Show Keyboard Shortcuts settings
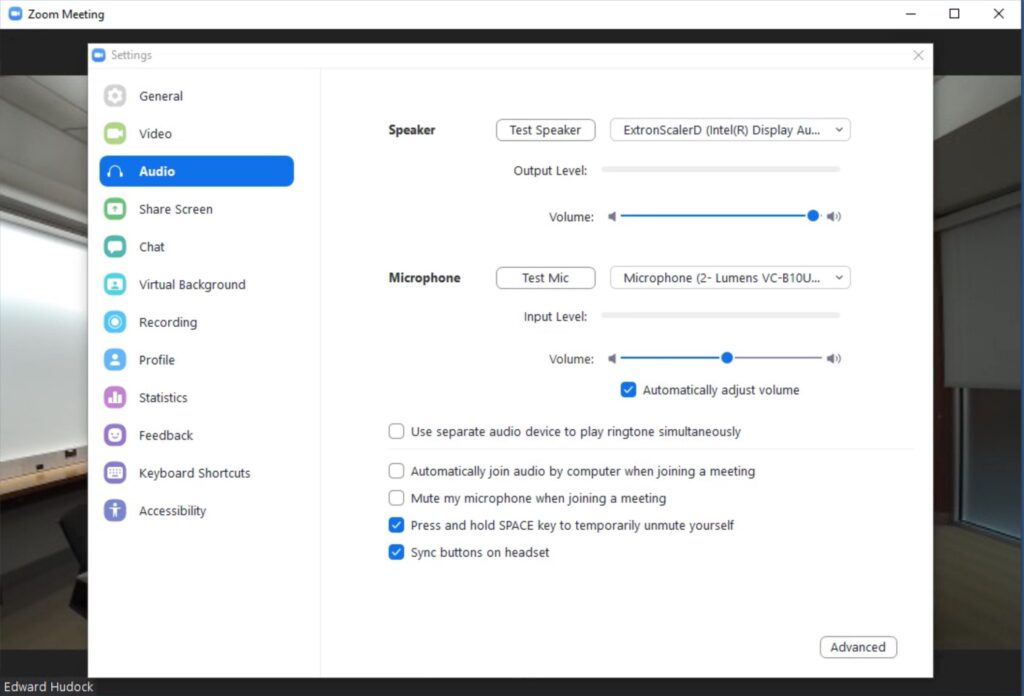This screenshot has width=1024, height=696. 197,473
